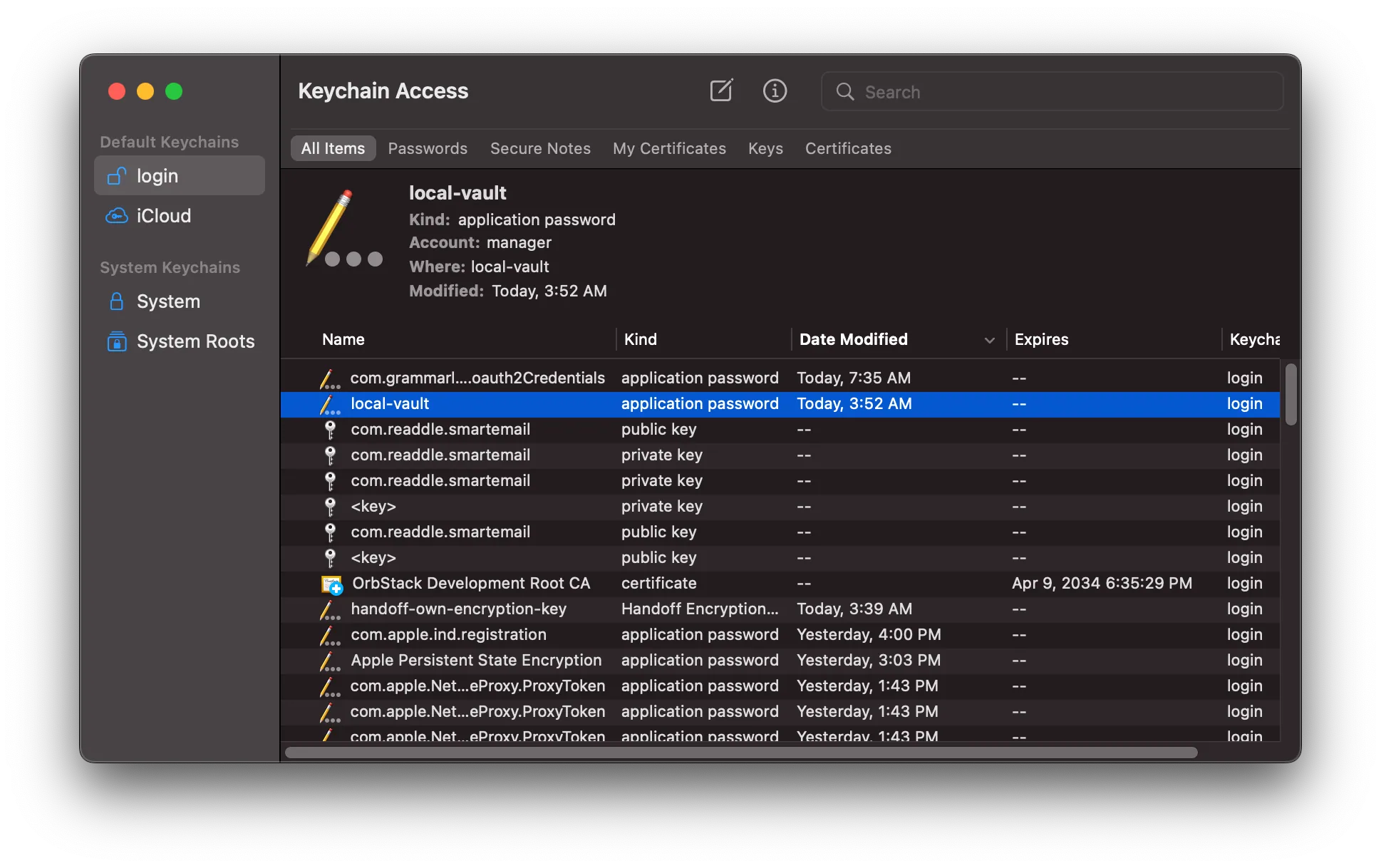Click key icon of first com.readdle.smartemail row
Screen dimensions: 1381x868
click(330, 429)
